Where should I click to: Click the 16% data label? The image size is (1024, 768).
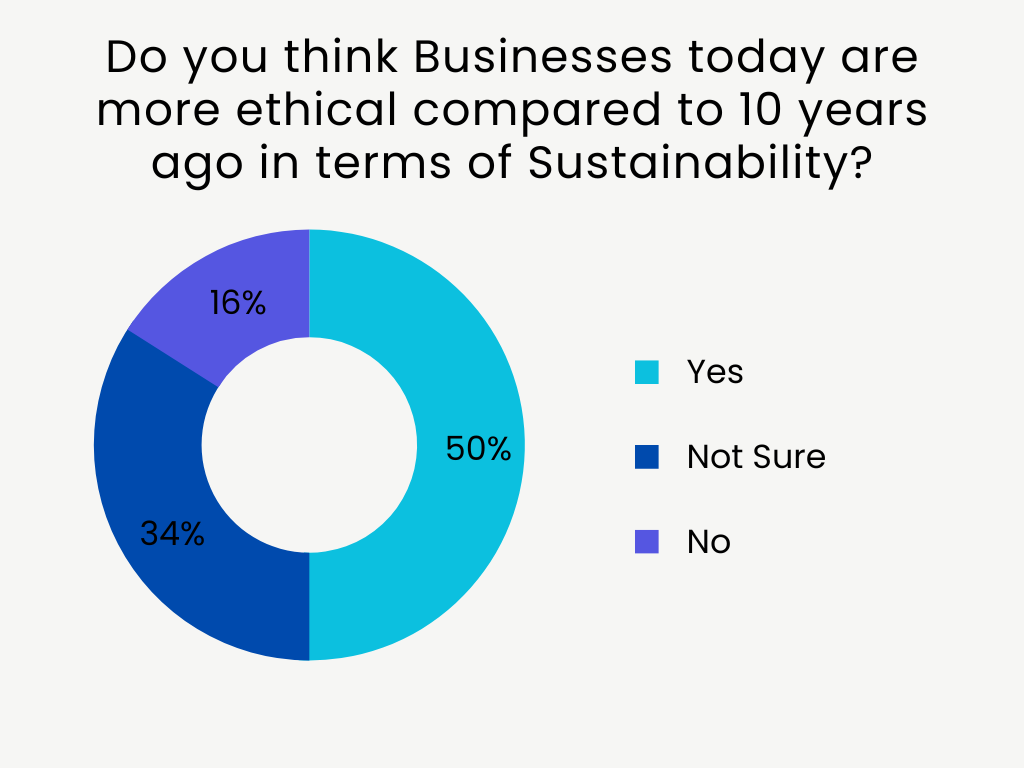[x=238, y=303]
